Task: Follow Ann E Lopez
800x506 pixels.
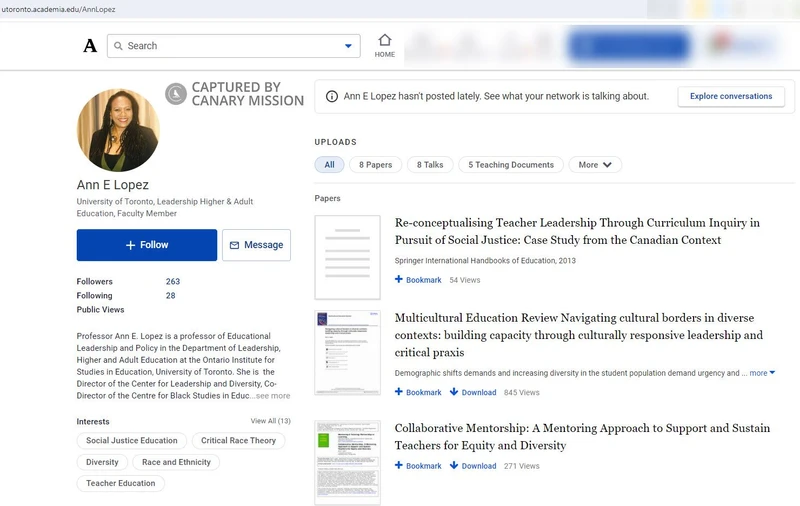Action: (x=147, y=245)
